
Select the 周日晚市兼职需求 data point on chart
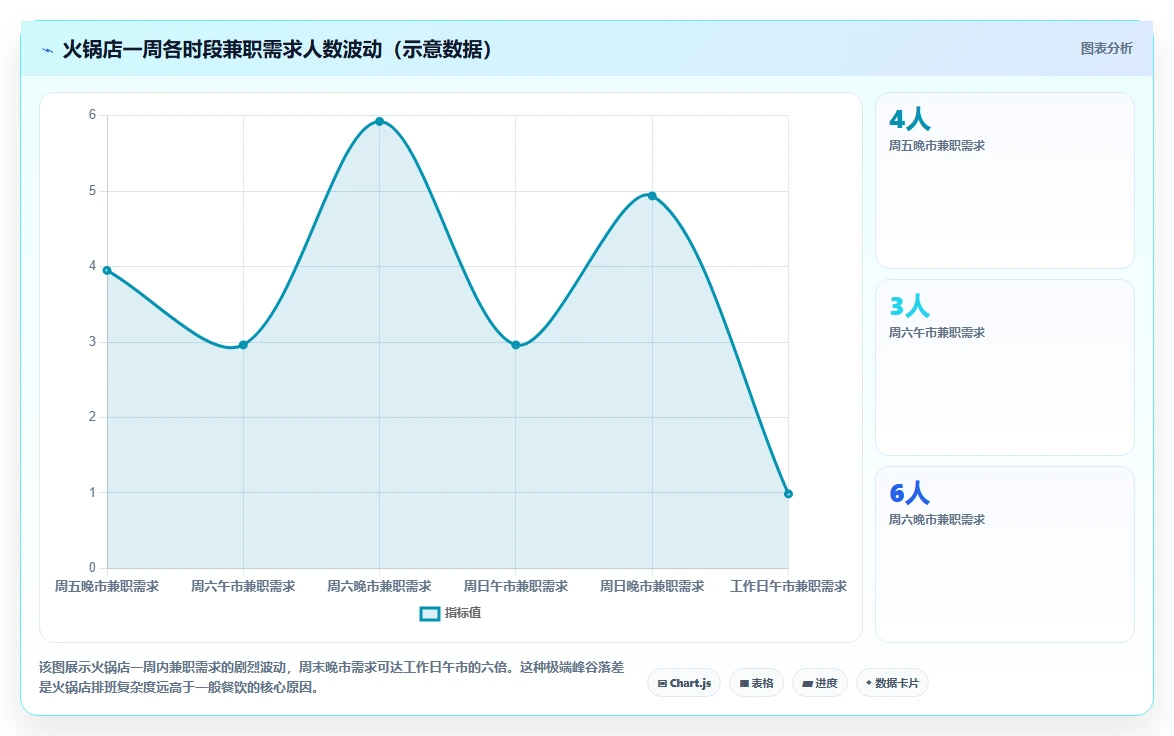coord(652,196)
